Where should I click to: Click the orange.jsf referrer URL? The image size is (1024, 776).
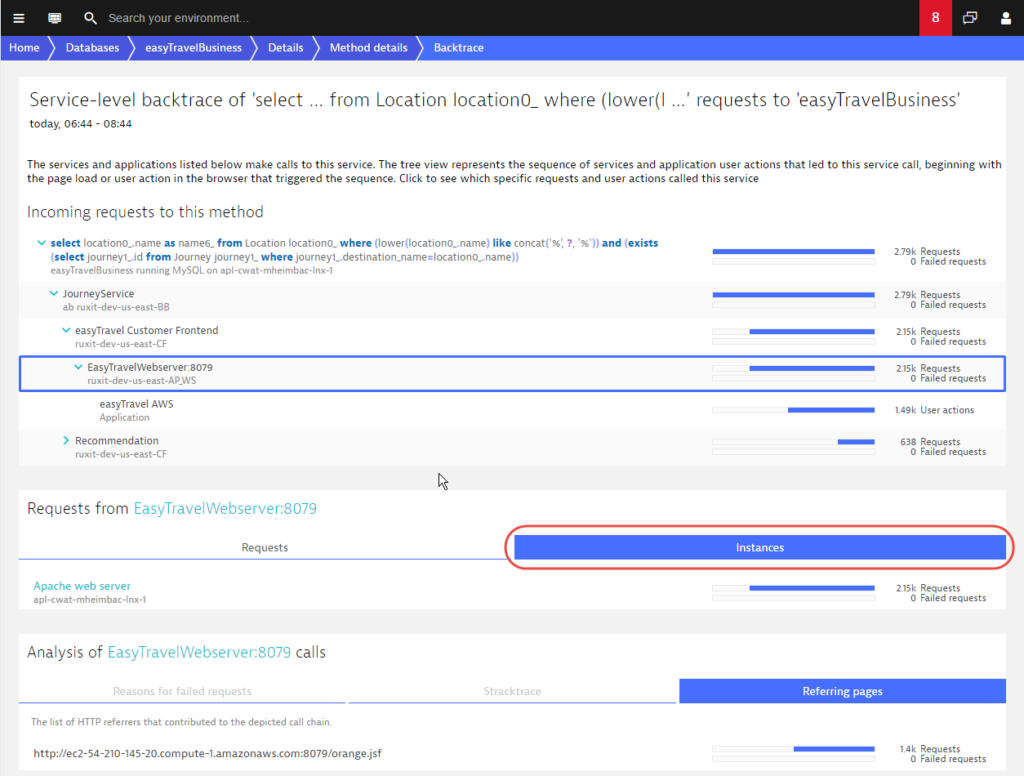[x=208, y=753]
